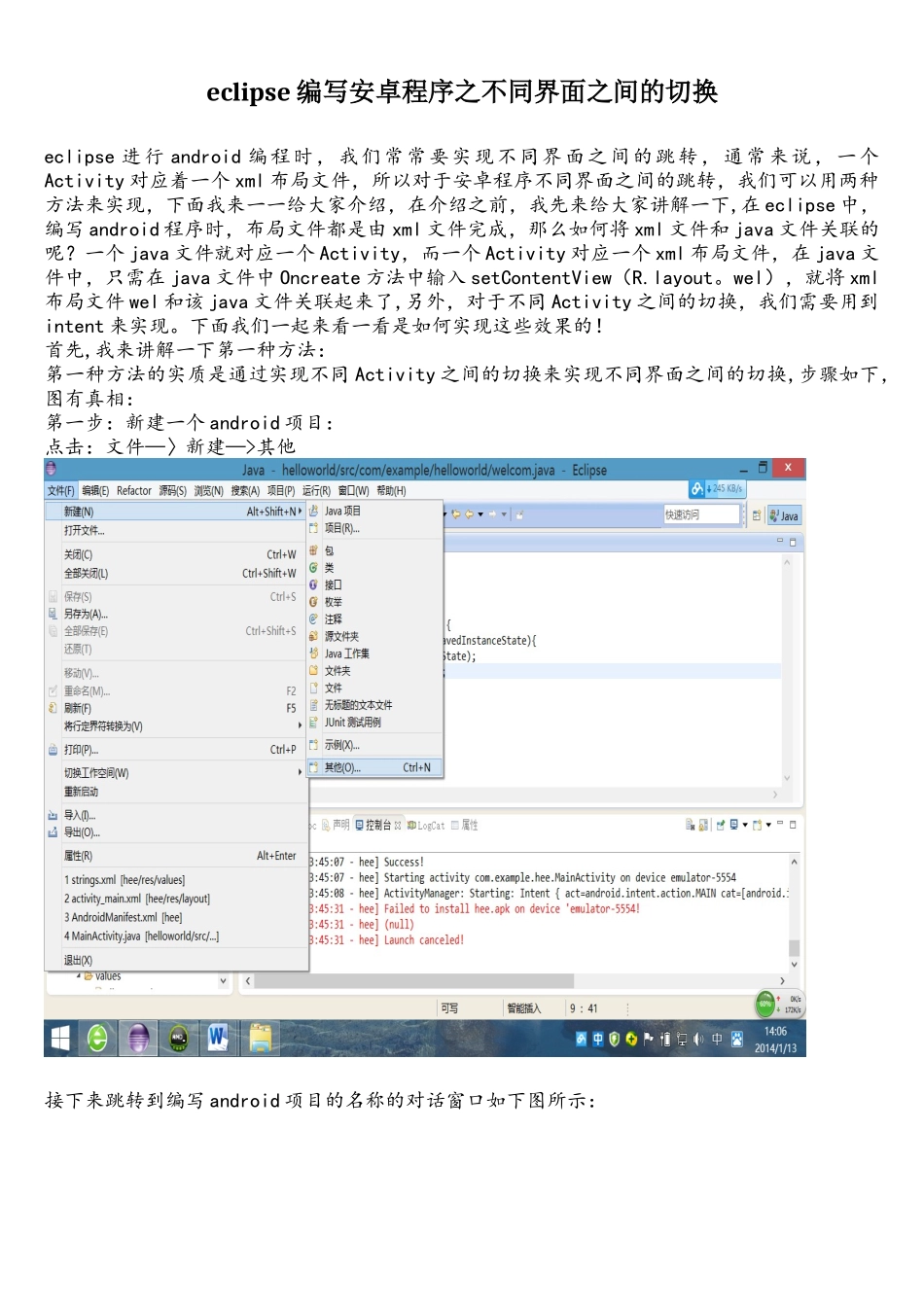Click the 枚举 enum icon
The image size is (924, 1307).
pyautogui.click(x=314, y=602)
